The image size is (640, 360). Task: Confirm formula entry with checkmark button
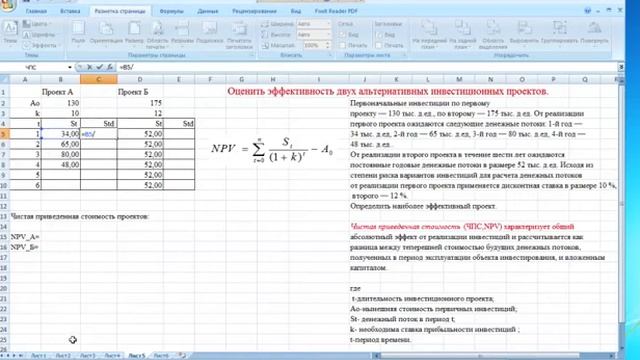tap(99, 67)
